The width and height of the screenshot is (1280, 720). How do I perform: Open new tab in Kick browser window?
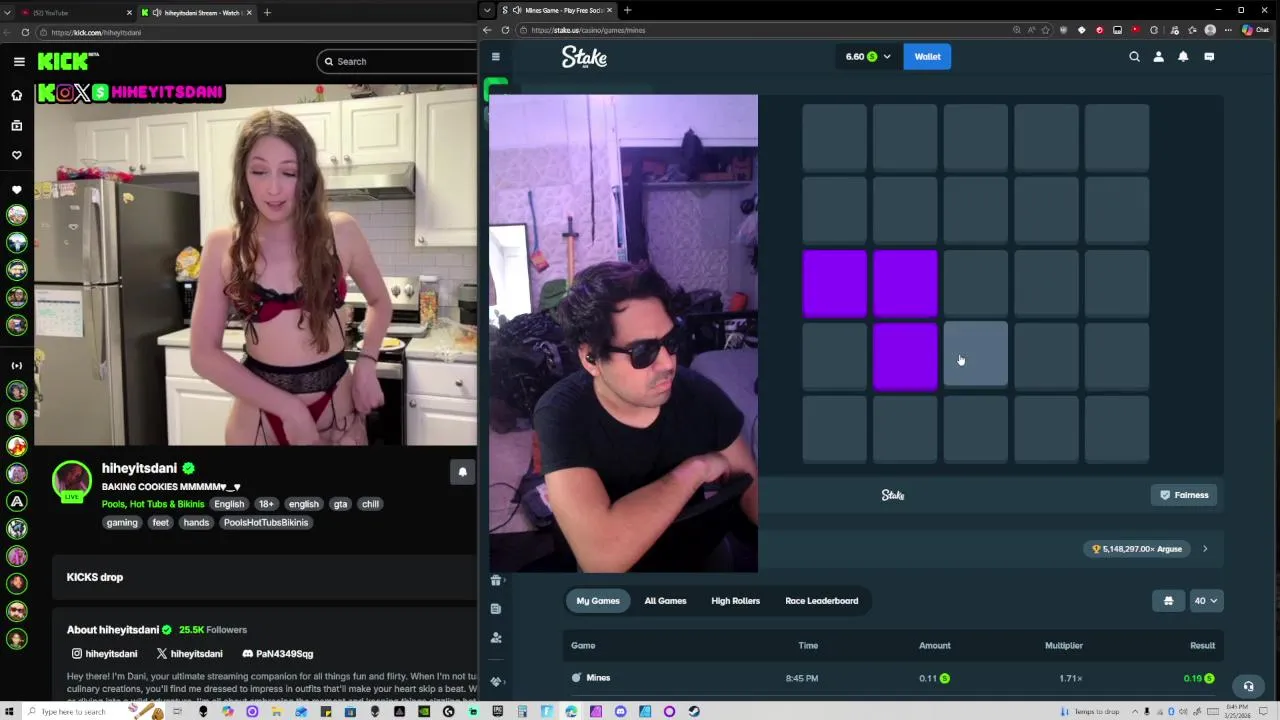(x=267, y=12)
